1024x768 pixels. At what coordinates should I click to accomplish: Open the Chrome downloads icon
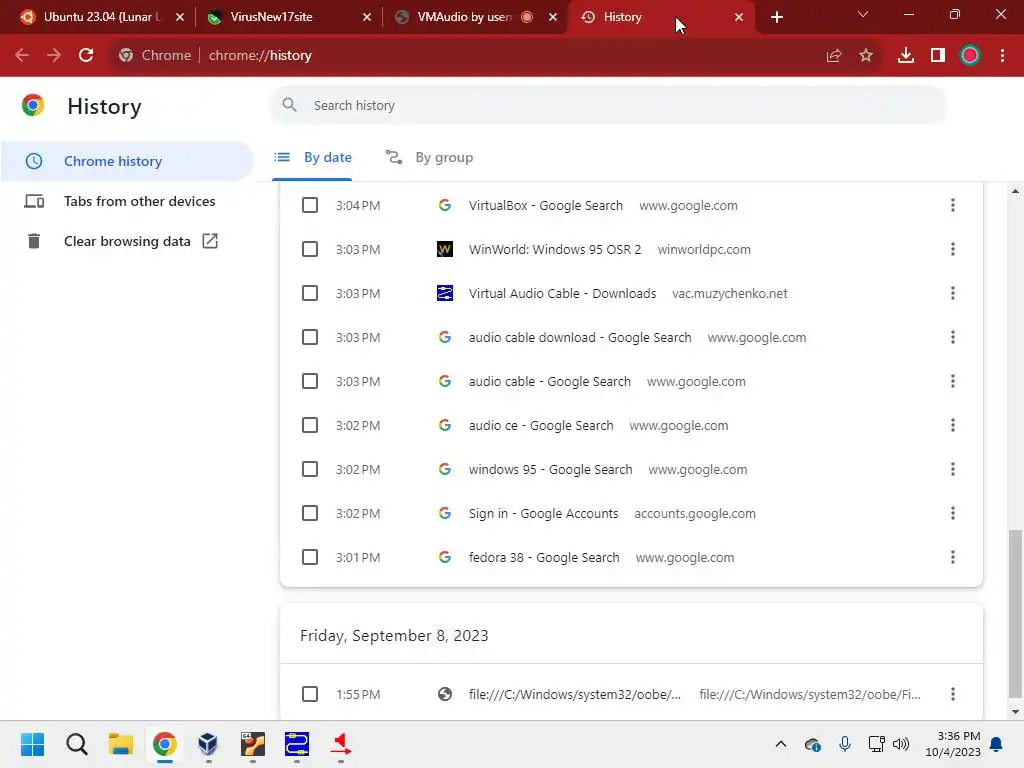click(906, 56)
